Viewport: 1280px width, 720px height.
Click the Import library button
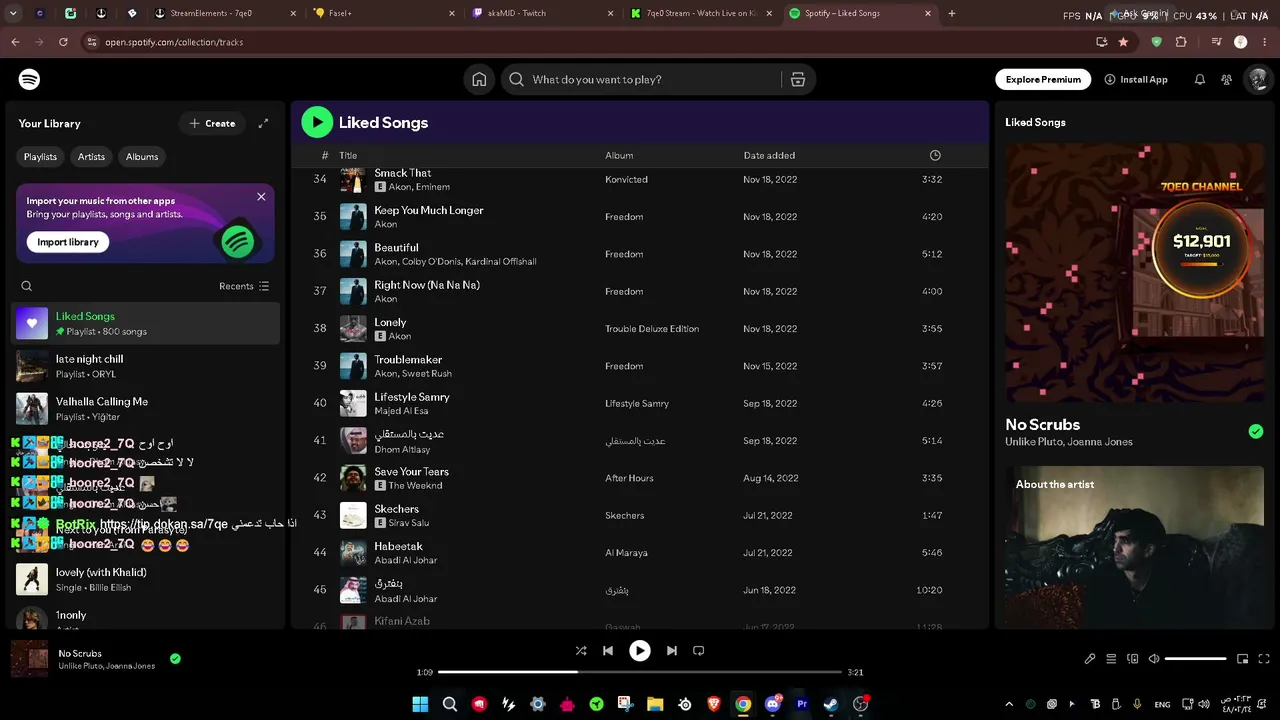click(68, 242)
